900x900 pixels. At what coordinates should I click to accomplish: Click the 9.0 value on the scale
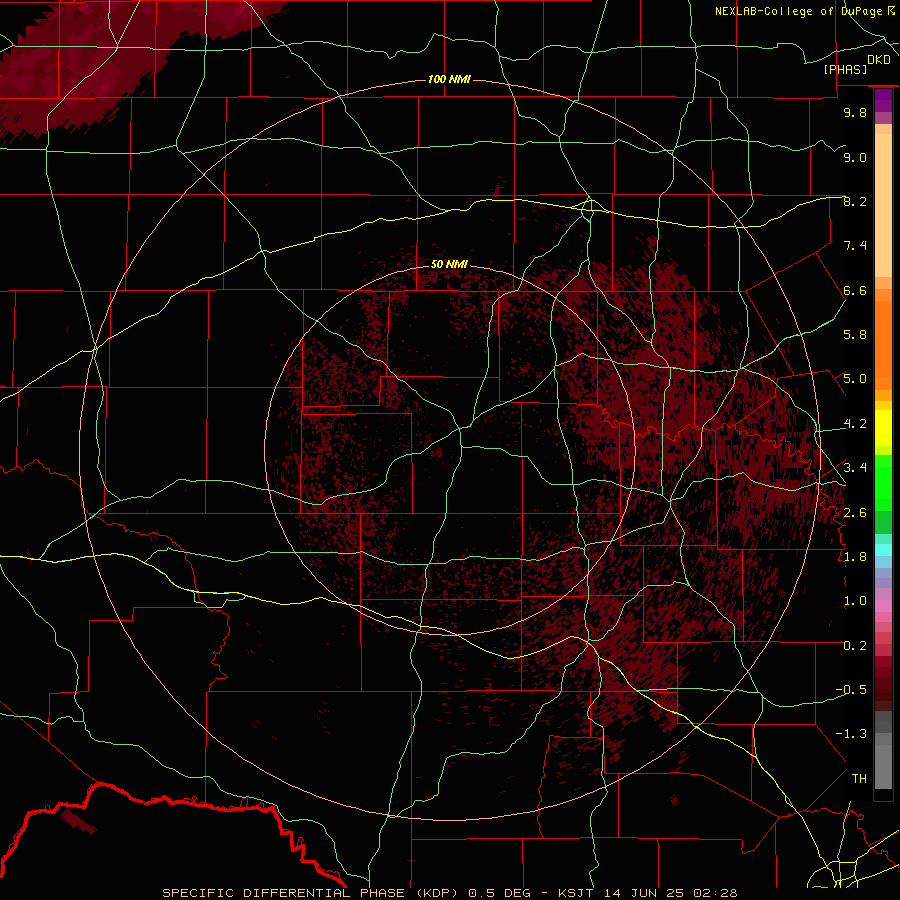point(855,157)
